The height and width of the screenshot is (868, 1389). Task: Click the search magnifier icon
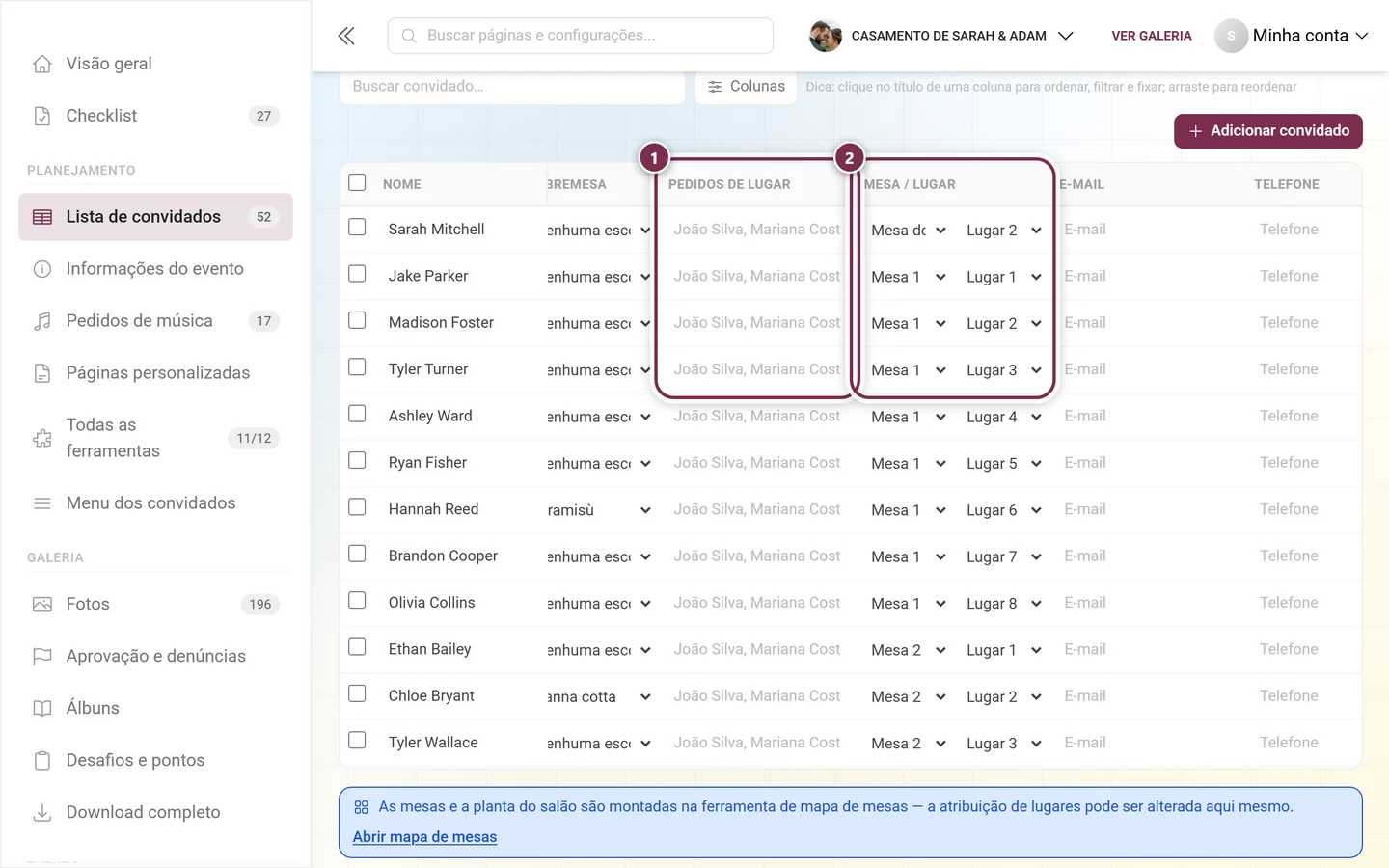click(x=409, y=36)
